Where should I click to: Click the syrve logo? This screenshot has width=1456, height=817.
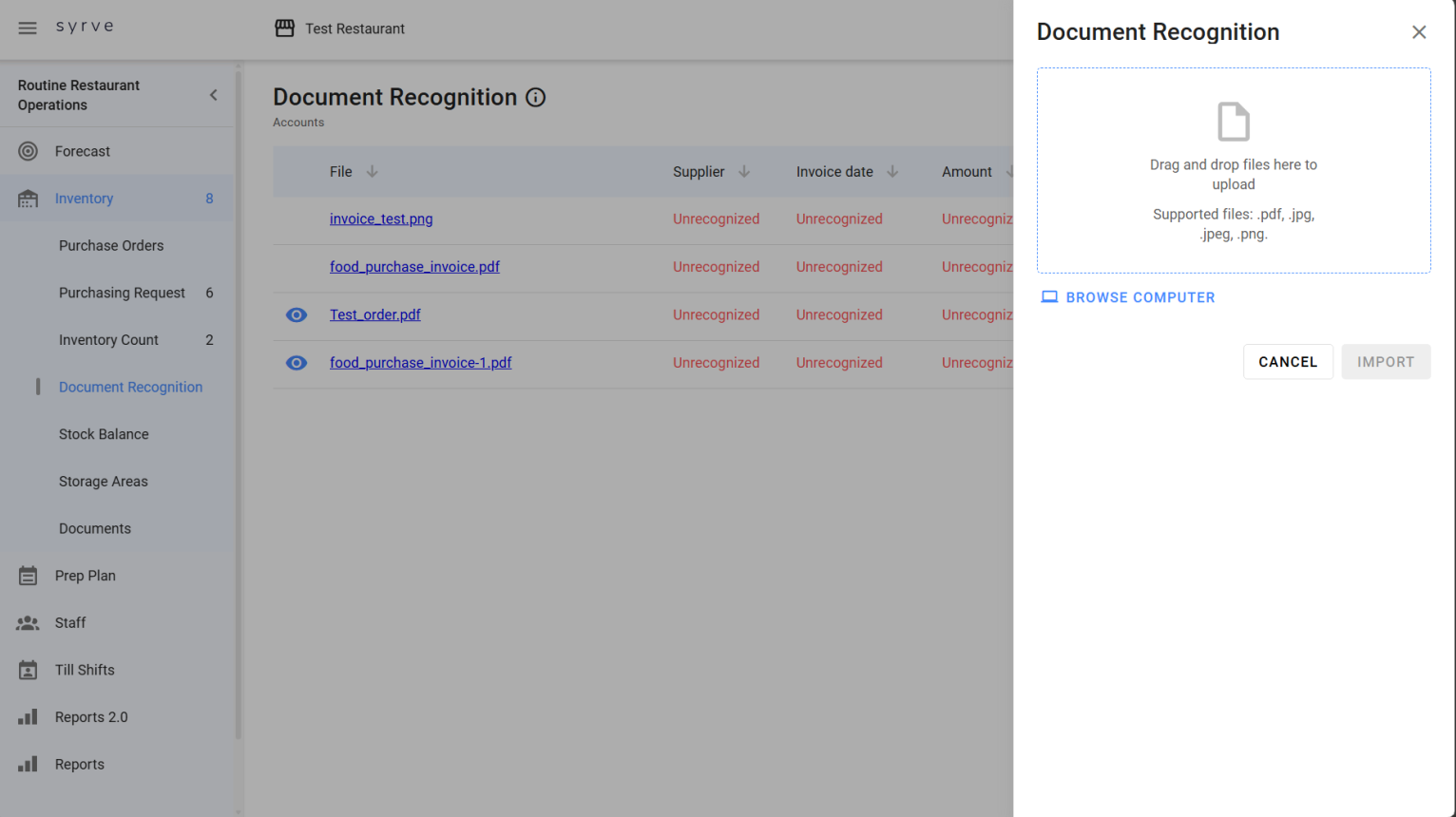85,27
